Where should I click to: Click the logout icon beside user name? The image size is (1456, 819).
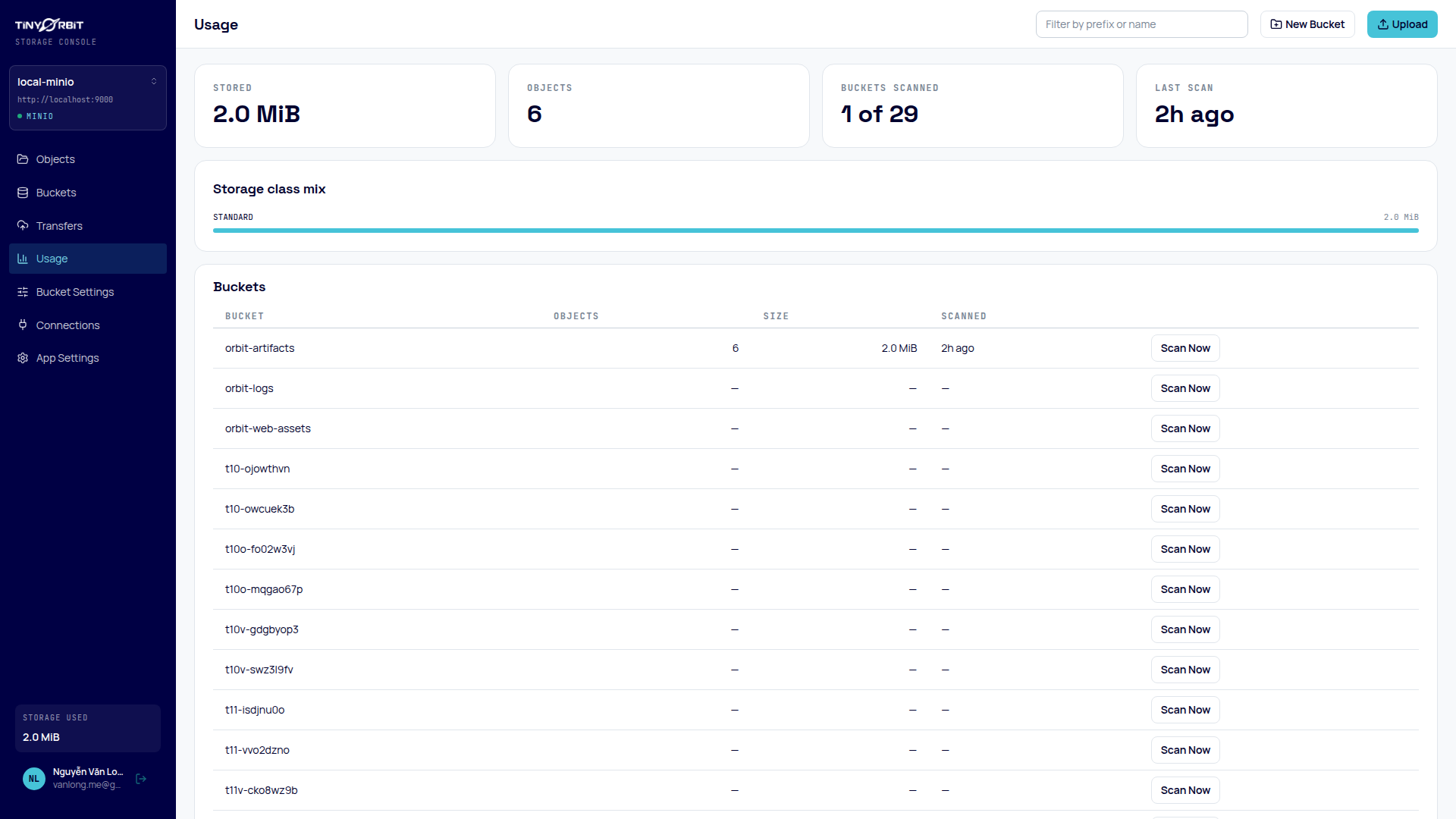click(x=141, y=779)
